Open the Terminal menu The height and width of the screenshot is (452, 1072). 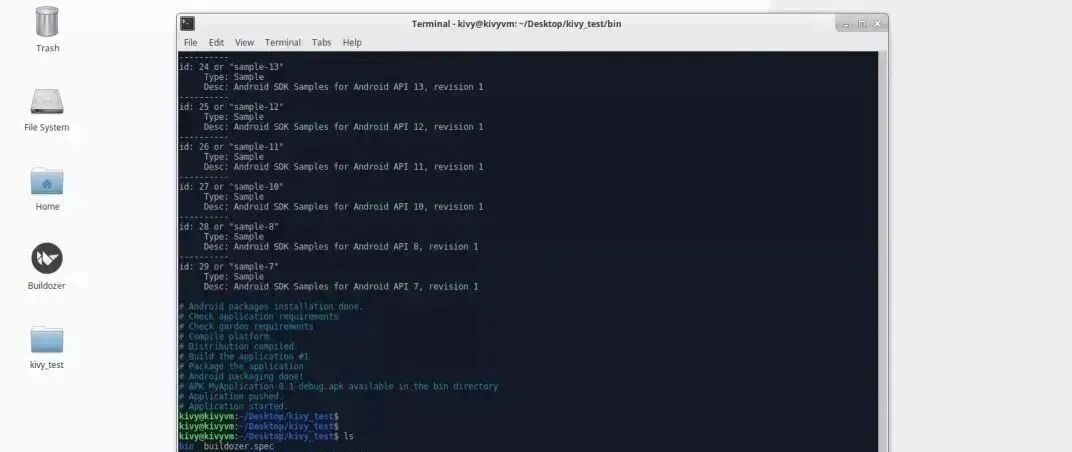282,42
